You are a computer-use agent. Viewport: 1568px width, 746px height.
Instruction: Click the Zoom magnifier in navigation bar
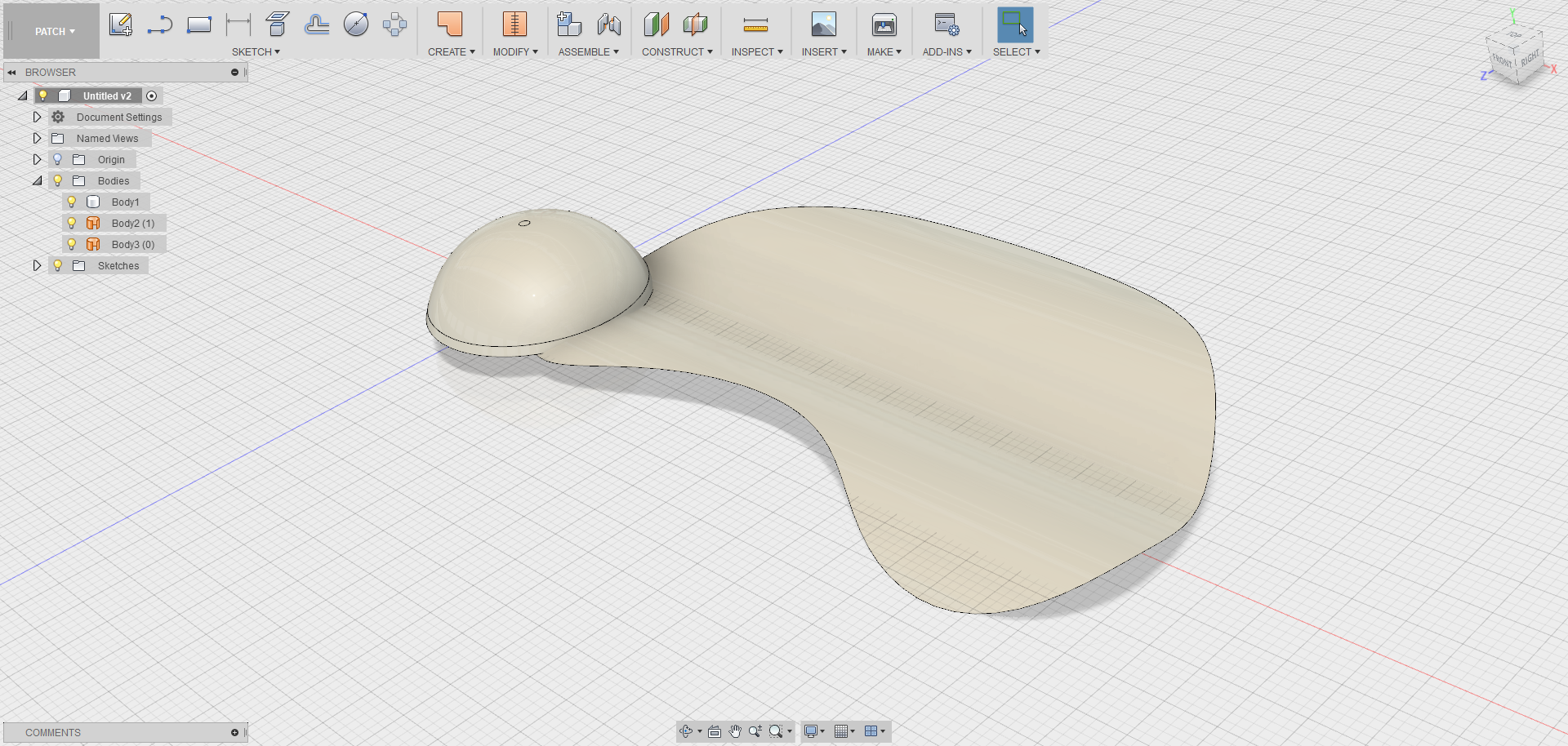click(755, 731)
